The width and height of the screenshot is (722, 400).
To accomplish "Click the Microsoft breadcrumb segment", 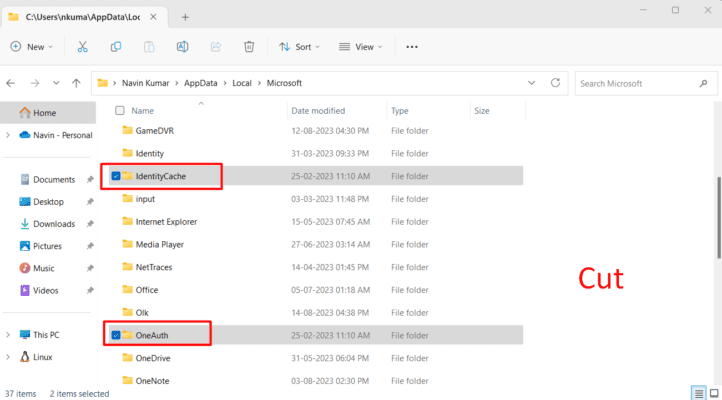I will 284,83.
